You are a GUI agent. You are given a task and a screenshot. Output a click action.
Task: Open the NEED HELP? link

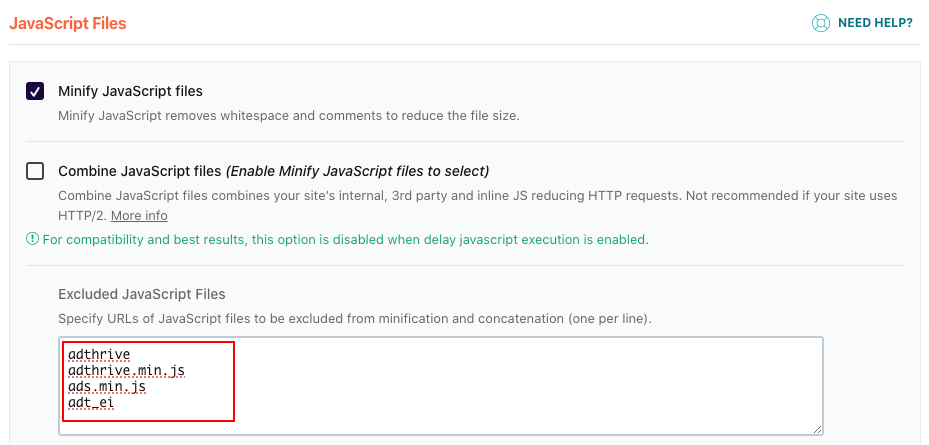coord(875,23)
